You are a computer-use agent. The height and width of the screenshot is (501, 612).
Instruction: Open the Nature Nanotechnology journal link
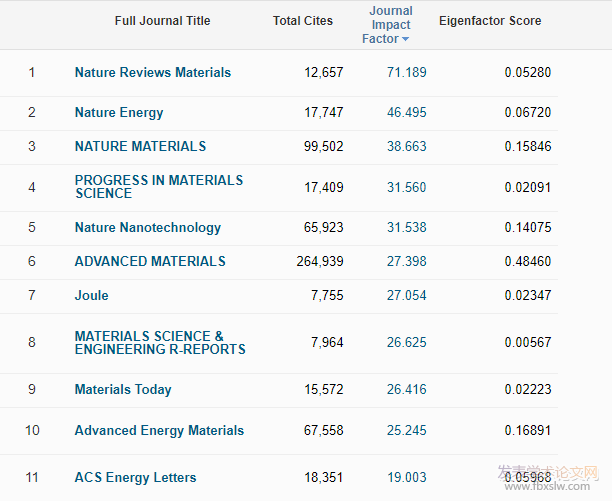point(148,227)
